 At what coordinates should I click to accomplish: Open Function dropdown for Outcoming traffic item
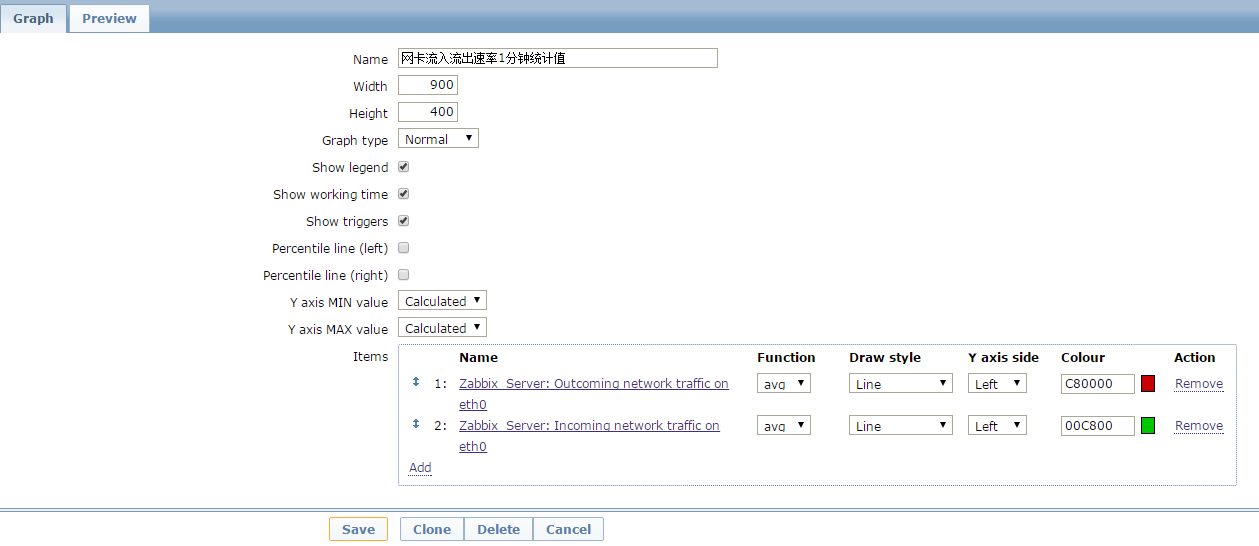click(784, 384)
